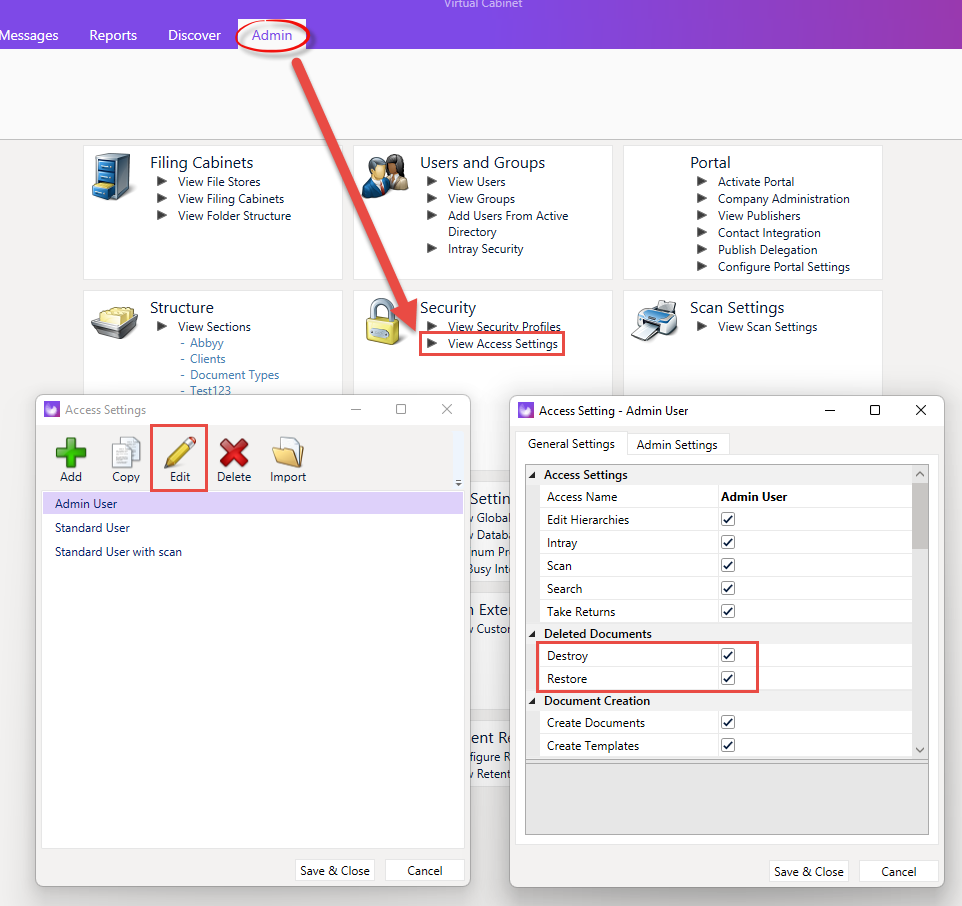Collapse the Document Creation section
This screenshot has height=906, width=962.
532,701
